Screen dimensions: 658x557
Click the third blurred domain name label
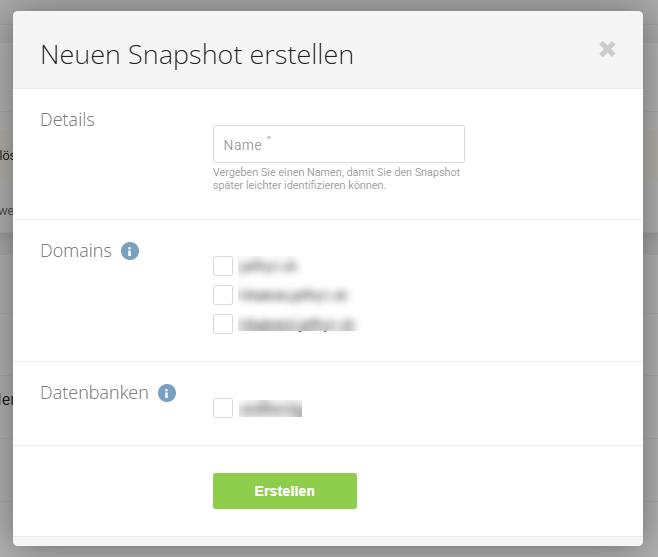pos(297,324)
